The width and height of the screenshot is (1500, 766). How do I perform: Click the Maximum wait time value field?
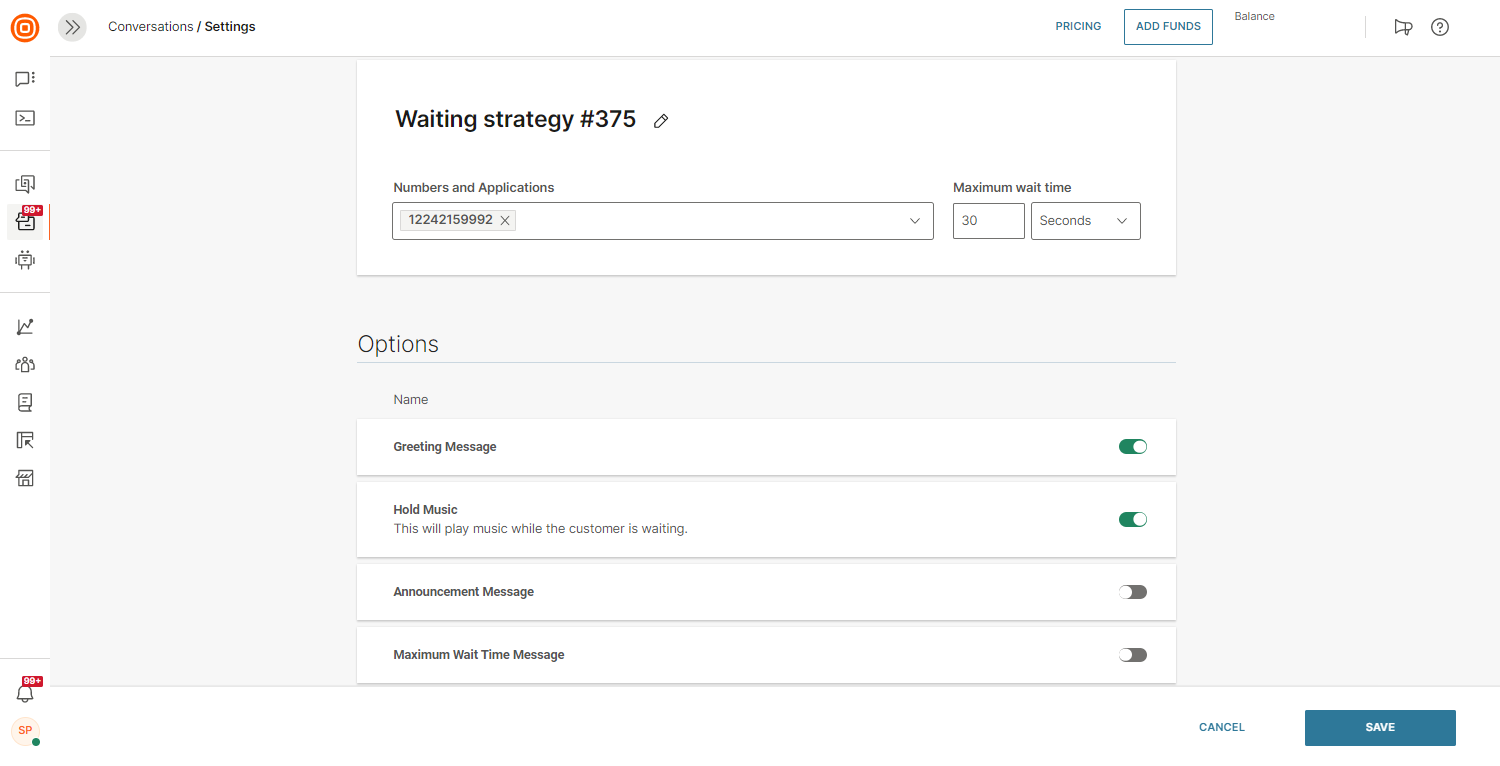pos(988,221)
